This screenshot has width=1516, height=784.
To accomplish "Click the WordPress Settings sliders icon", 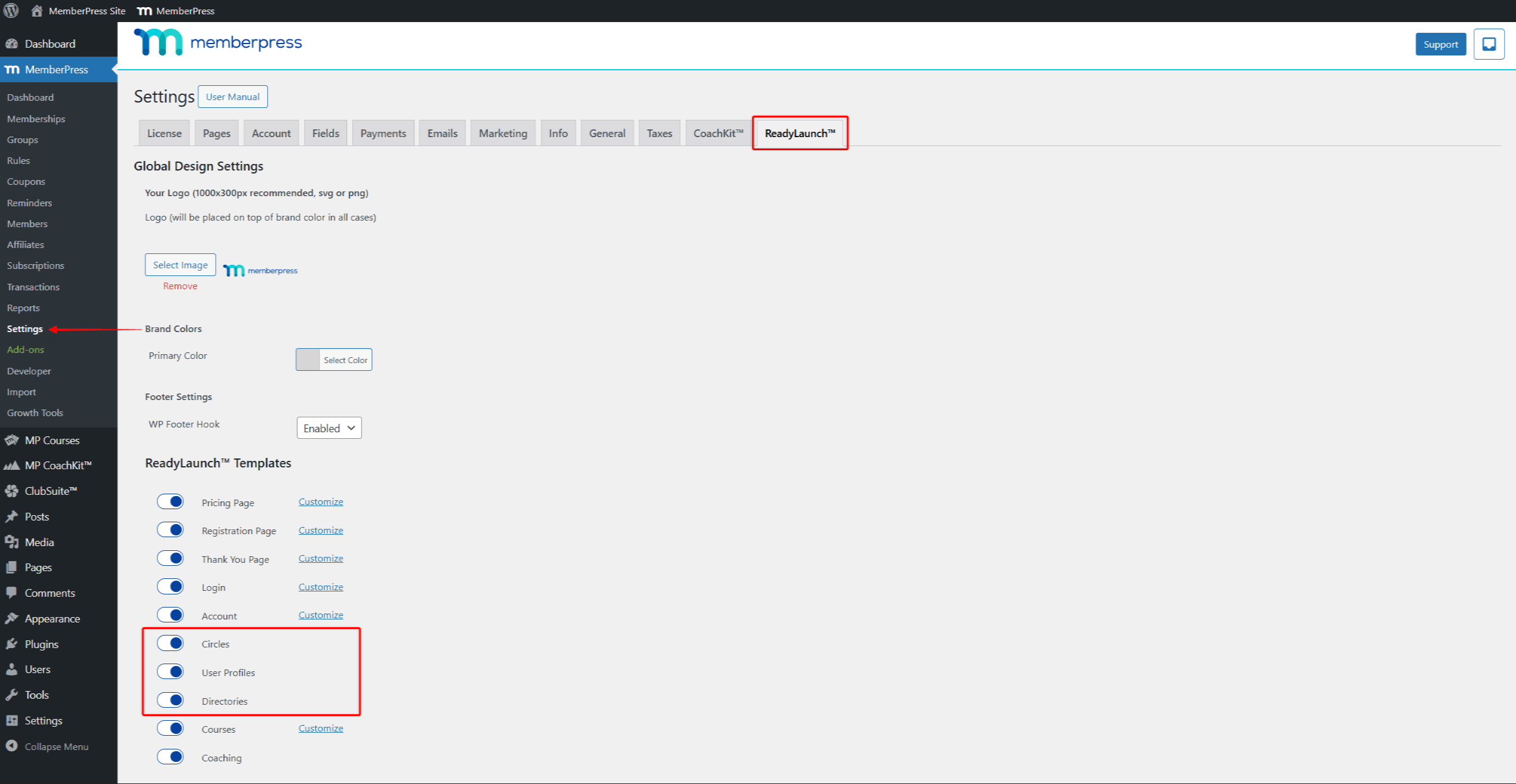I will coord(12,721).
